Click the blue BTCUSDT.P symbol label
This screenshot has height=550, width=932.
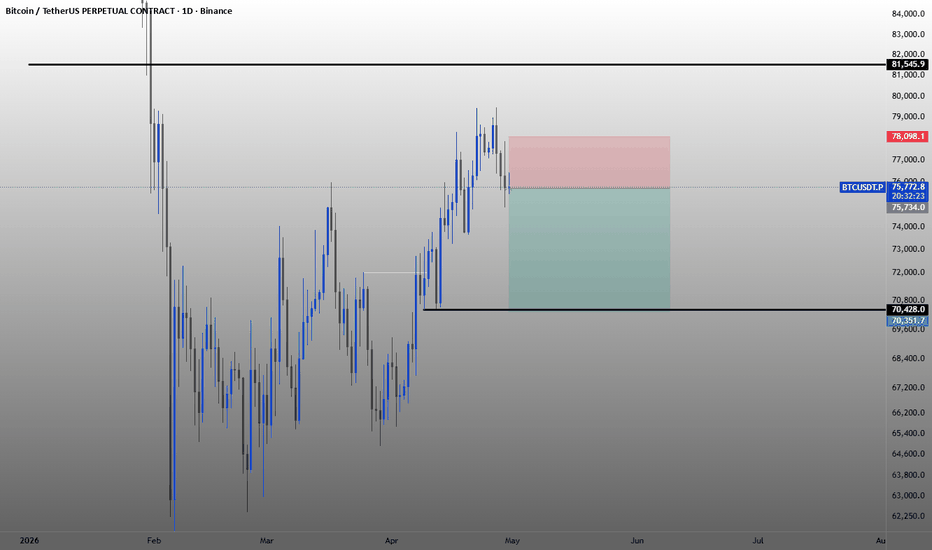pyautogui.click(x=862, y=187)
